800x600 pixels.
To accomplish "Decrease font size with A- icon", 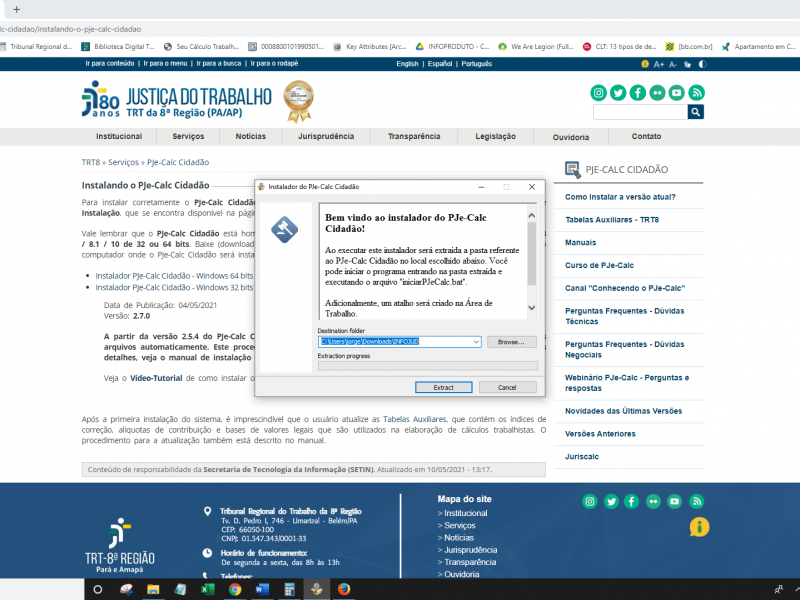I will point(673,64).
